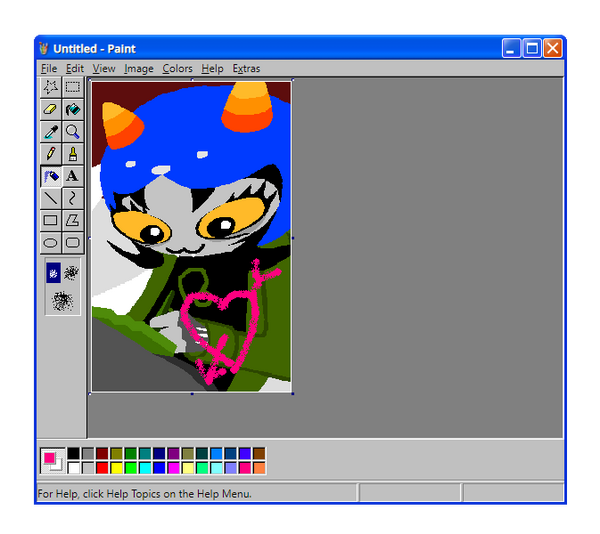Expand the Colors menu
Screen dimensions: 600x534
(177, 69)
